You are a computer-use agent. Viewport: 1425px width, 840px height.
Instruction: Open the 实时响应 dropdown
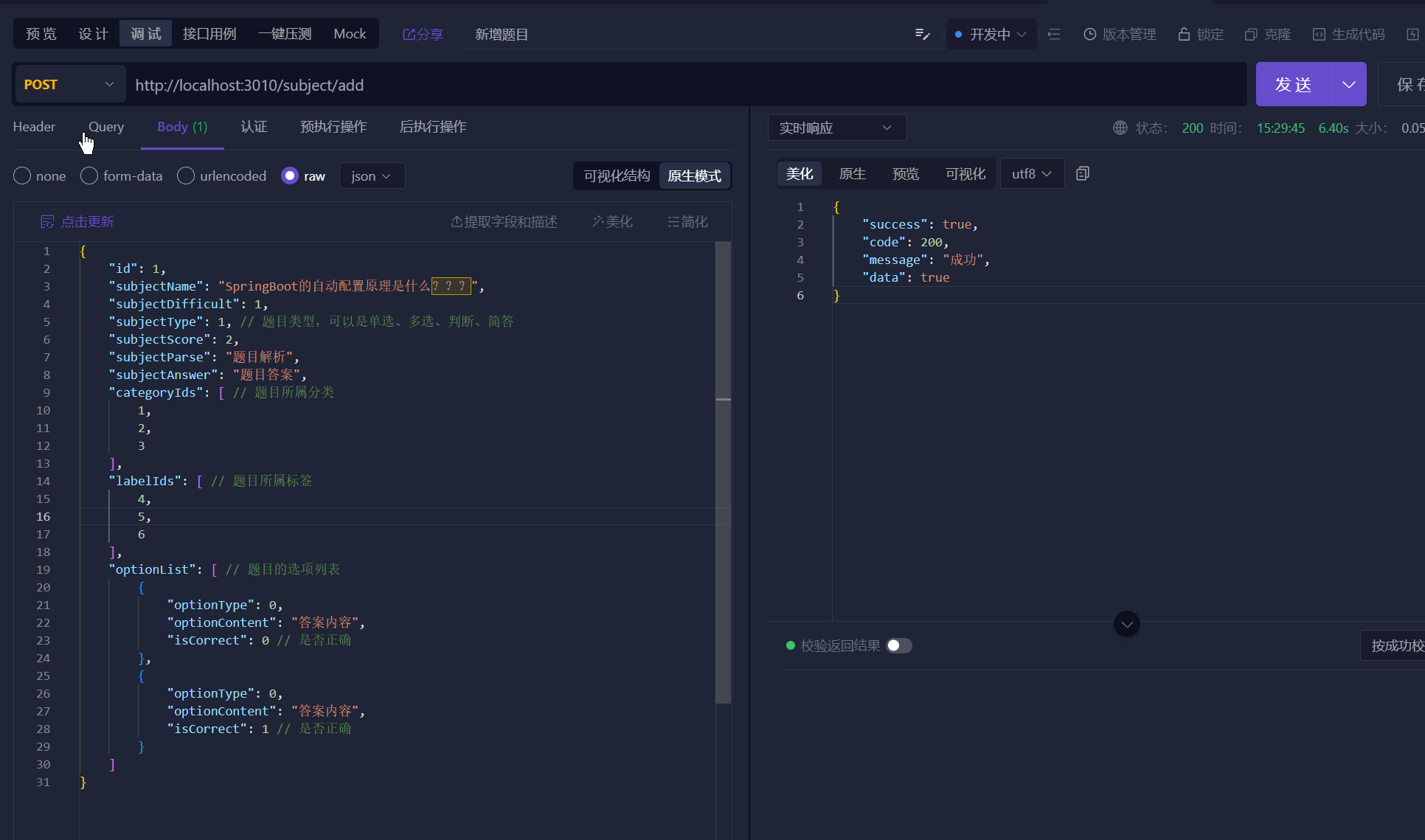tap(836, 128)
